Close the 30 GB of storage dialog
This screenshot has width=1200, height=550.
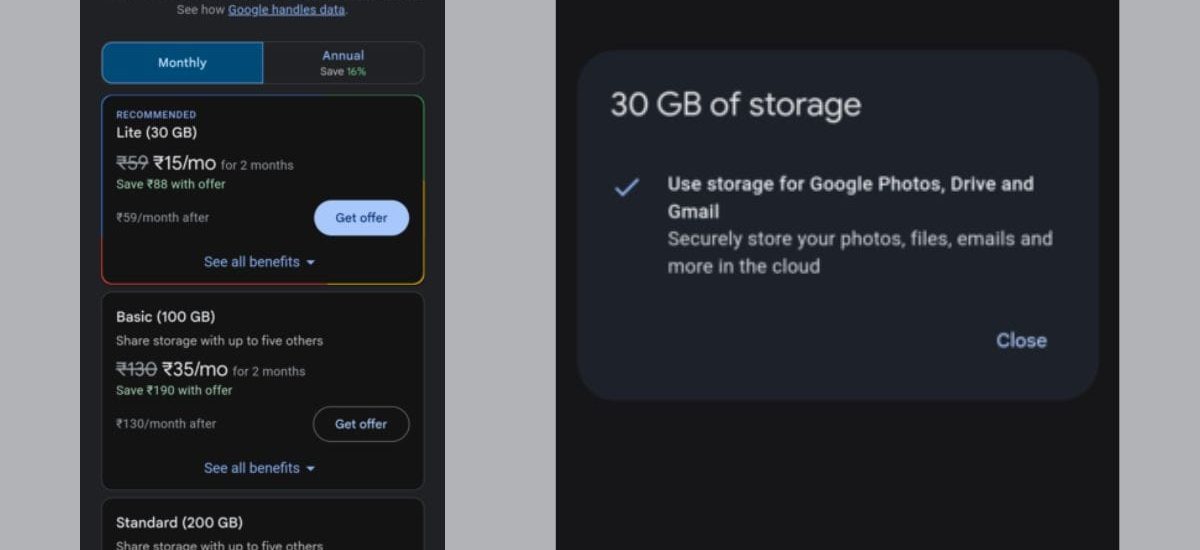point(1021,341)
